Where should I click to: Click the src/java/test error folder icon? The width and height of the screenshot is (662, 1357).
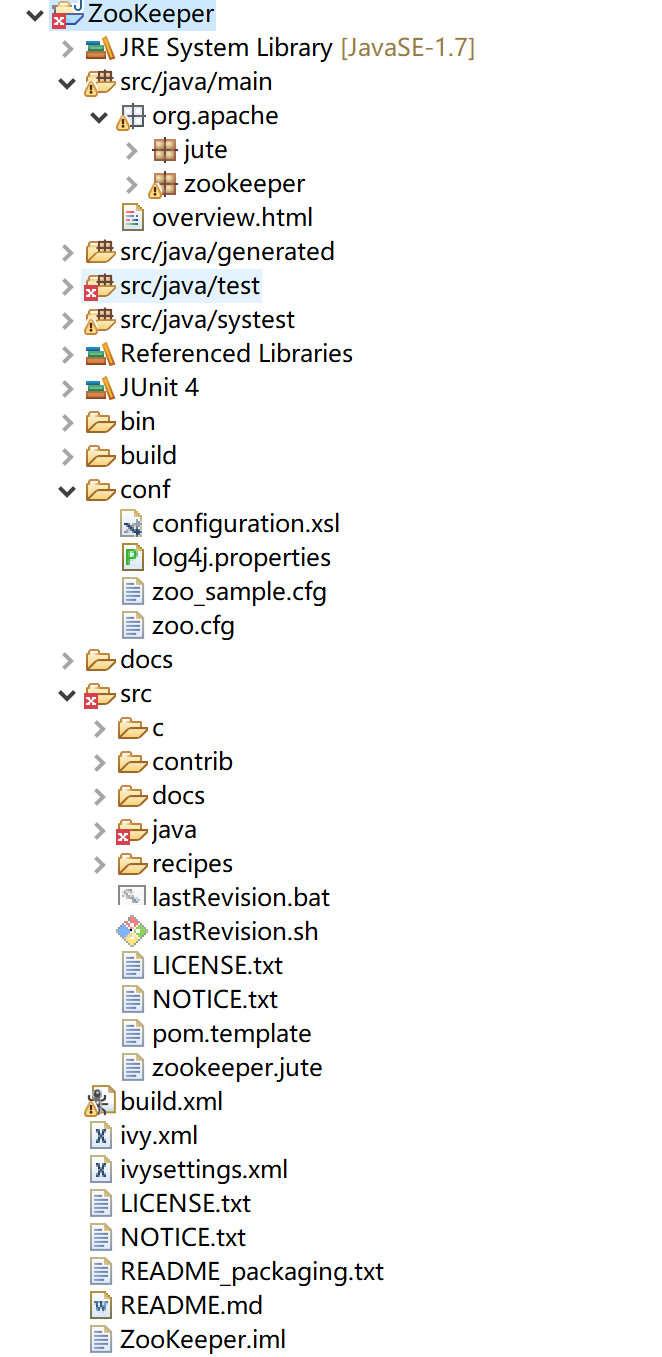click(x=99, y=286)
